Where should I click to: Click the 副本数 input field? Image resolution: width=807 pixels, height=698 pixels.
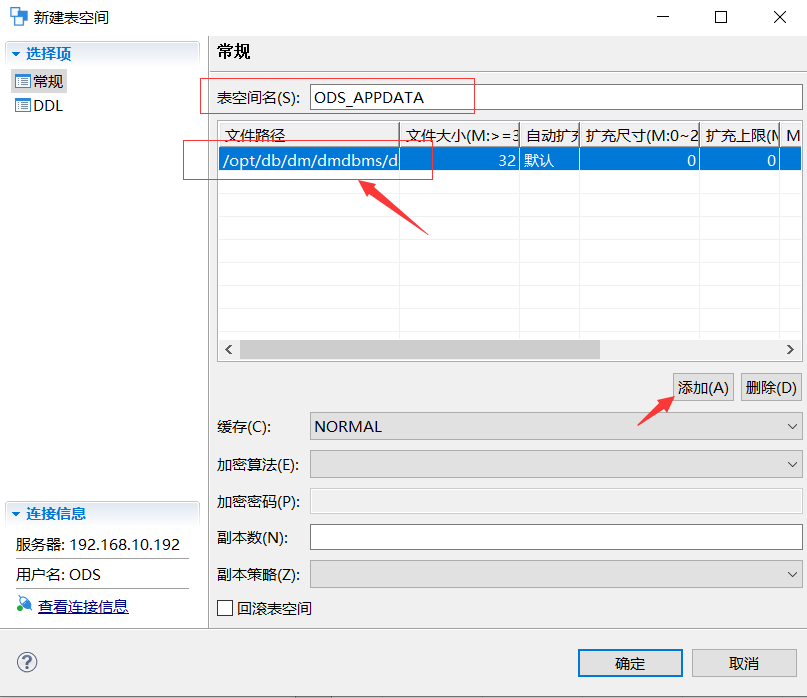(x=556, y=537)
